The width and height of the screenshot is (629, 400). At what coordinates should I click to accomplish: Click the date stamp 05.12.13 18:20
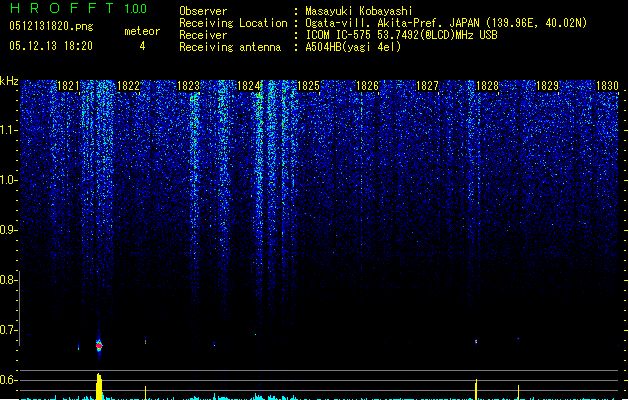pos(51,46)
